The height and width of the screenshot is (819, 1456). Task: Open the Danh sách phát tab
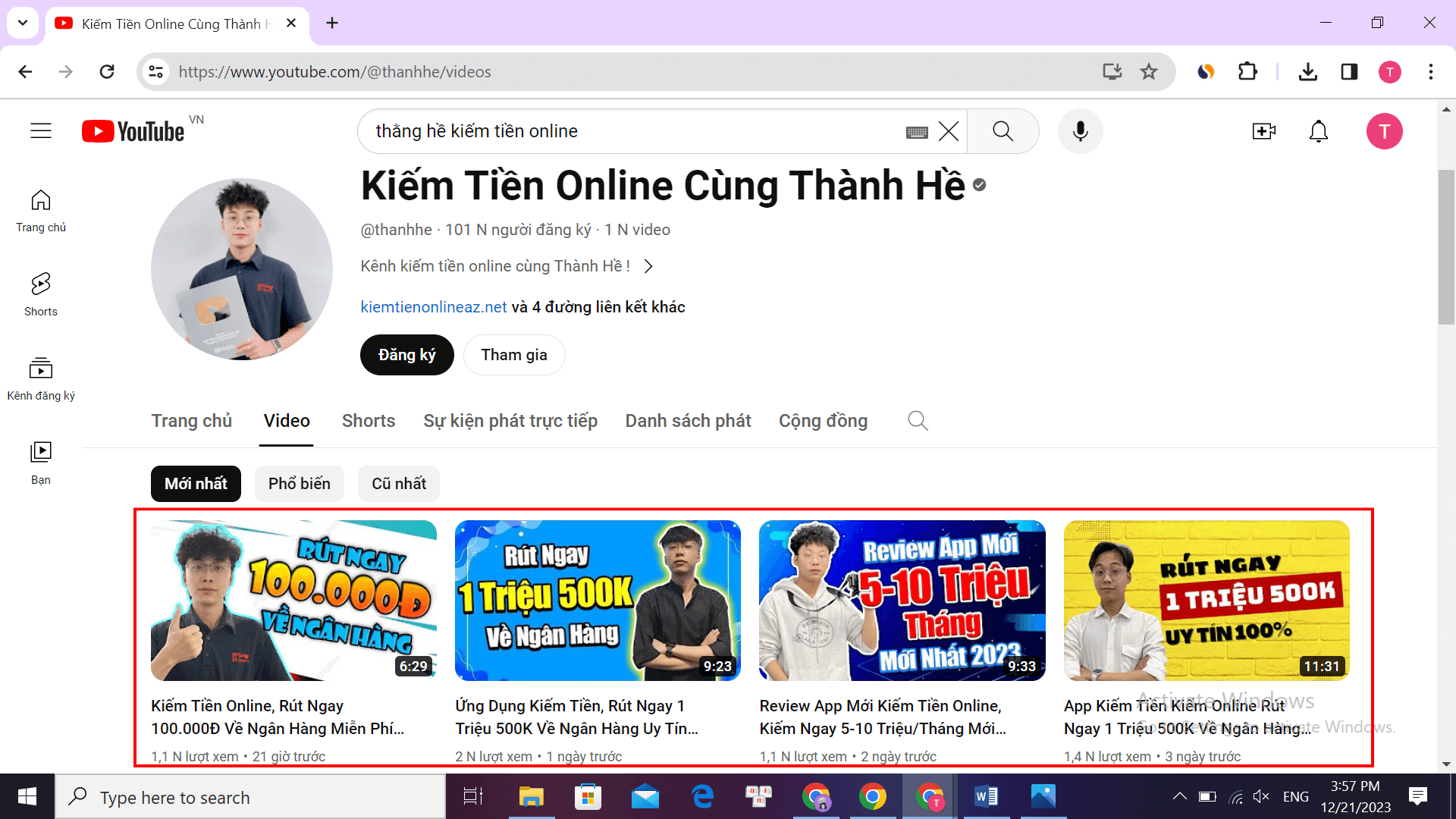[688, 421]
